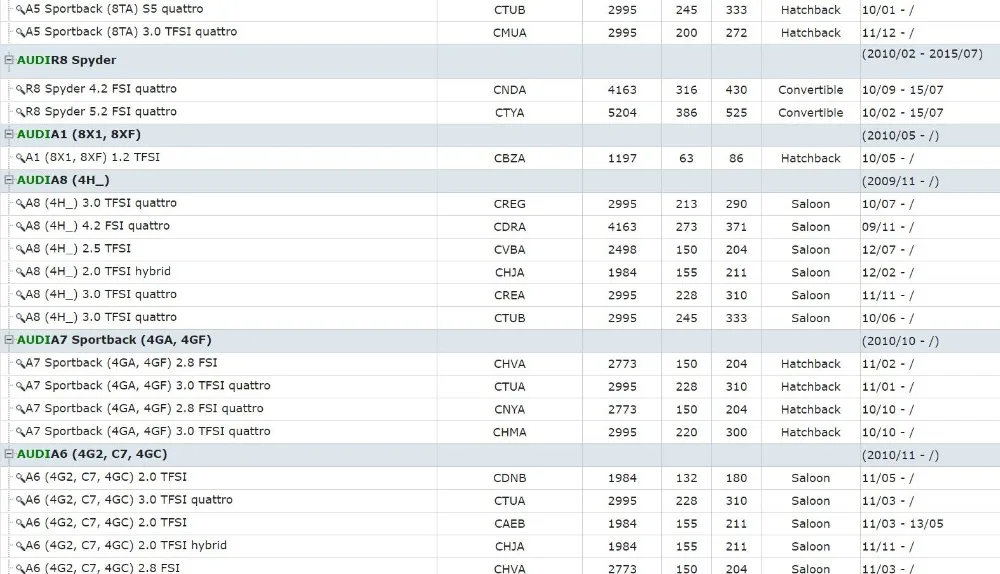Click engine code CTYA
The height and width of the screenshot is (574, 1000).
[510, 113]
